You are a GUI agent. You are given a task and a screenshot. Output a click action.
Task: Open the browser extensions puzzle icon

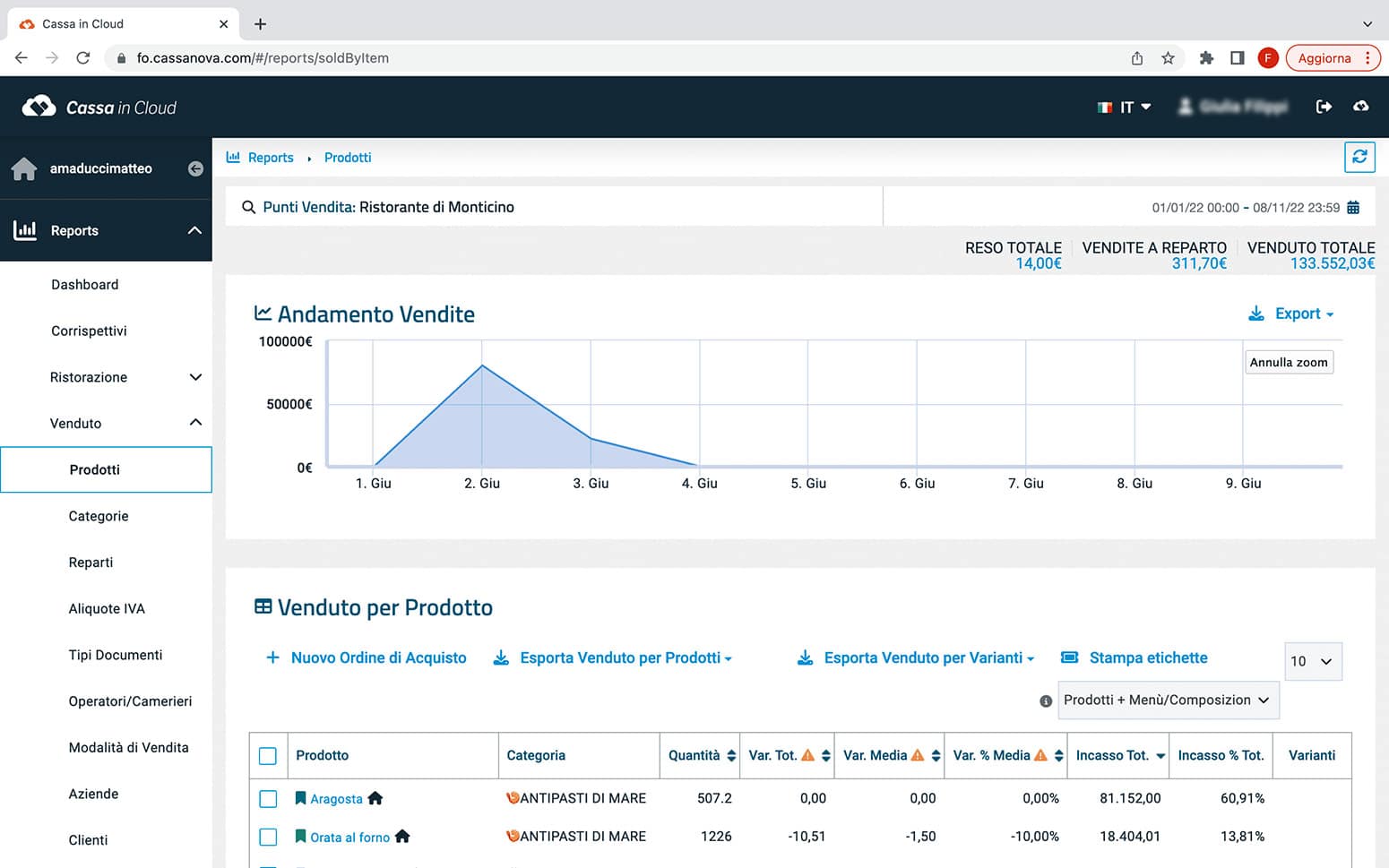[1206, 58]
